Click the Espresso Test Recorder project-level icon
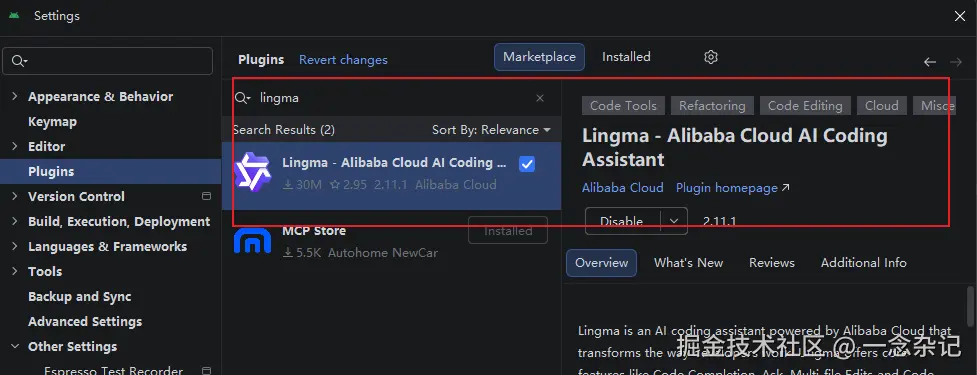The image size is (977, 375). point(207,371)
